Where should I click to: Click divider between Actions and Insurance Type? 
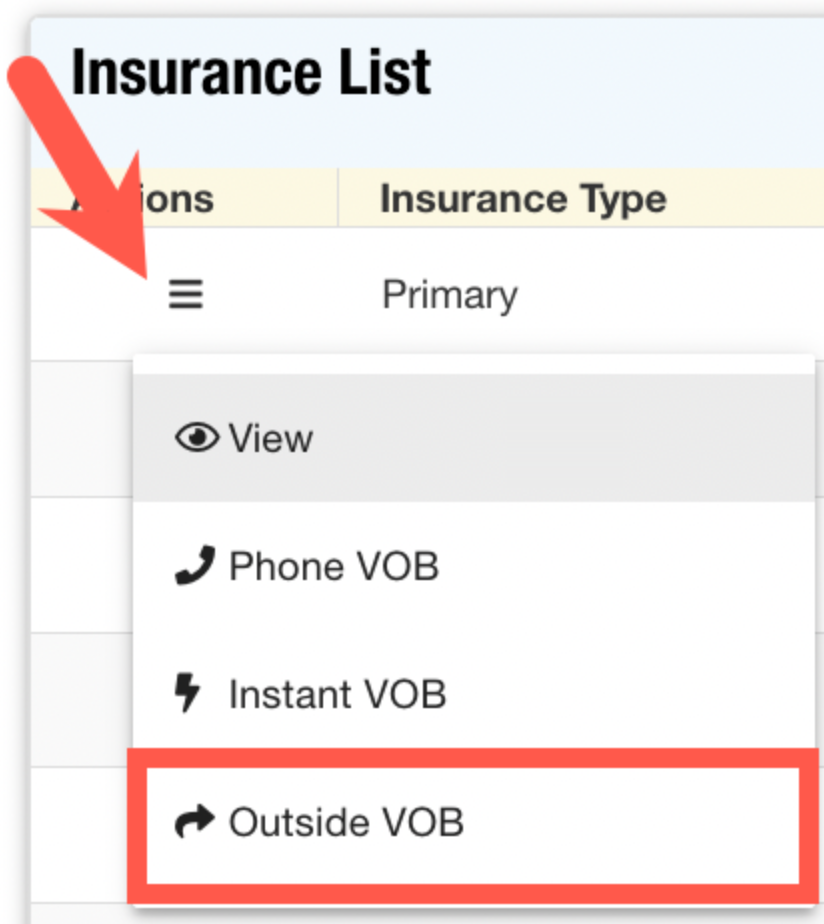click(339, 198)
